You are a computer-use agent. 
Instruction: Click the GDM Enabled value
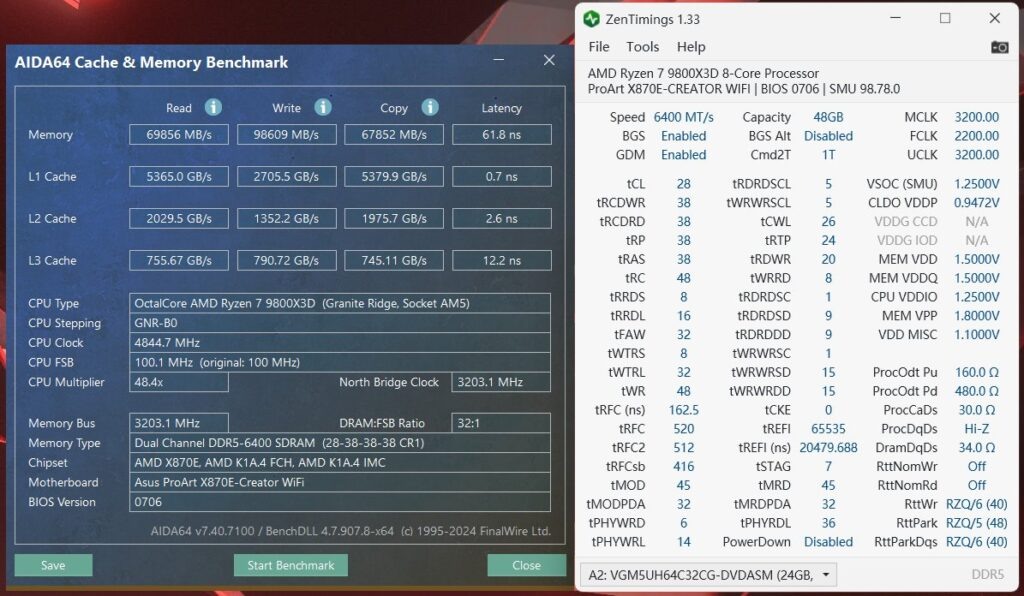684,155
